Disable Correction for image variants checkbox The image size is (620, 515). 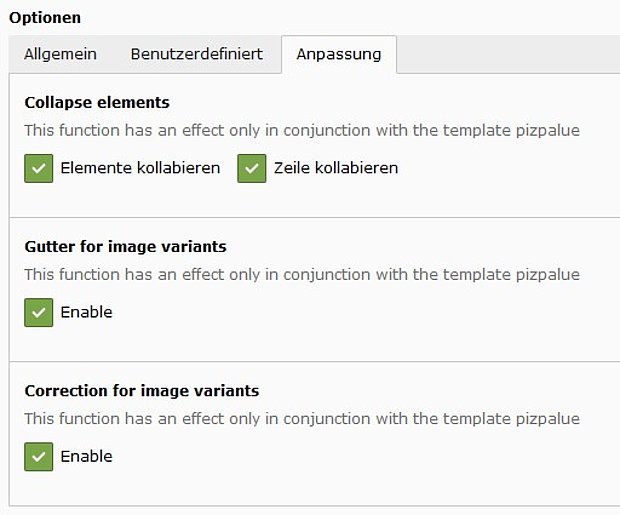[x=38, y=456]
